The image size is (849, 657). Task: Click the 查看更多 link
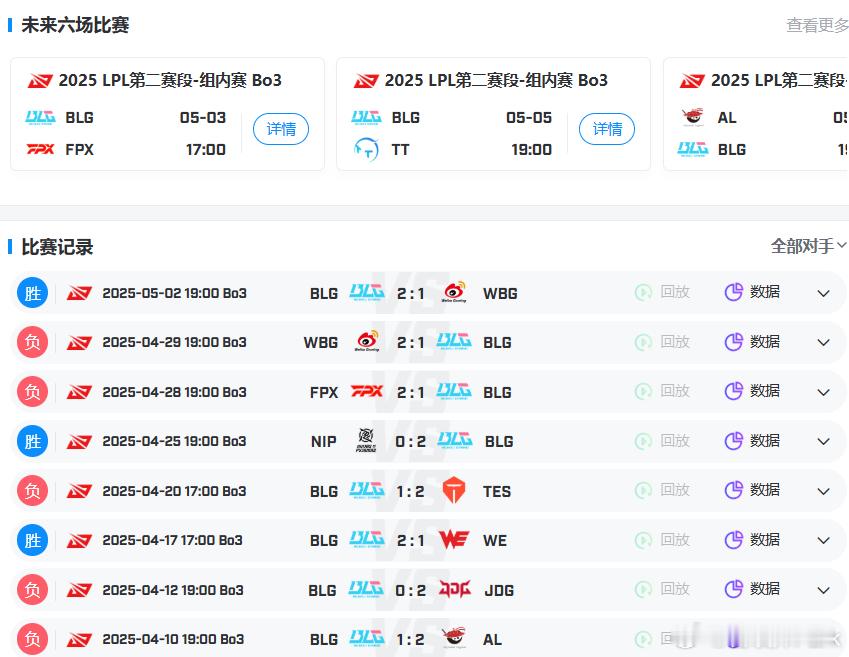pyautogui.click(x=818, y=25)
